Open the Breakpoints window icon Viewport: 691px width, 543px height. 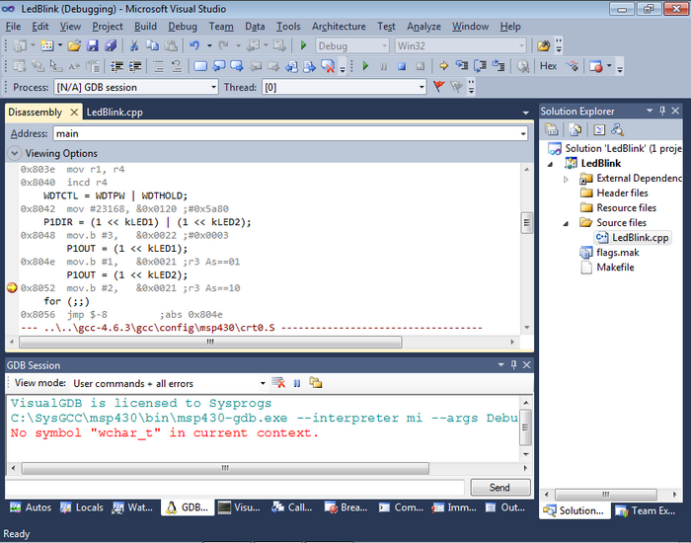pyautogui.click(x=596, y=66)
